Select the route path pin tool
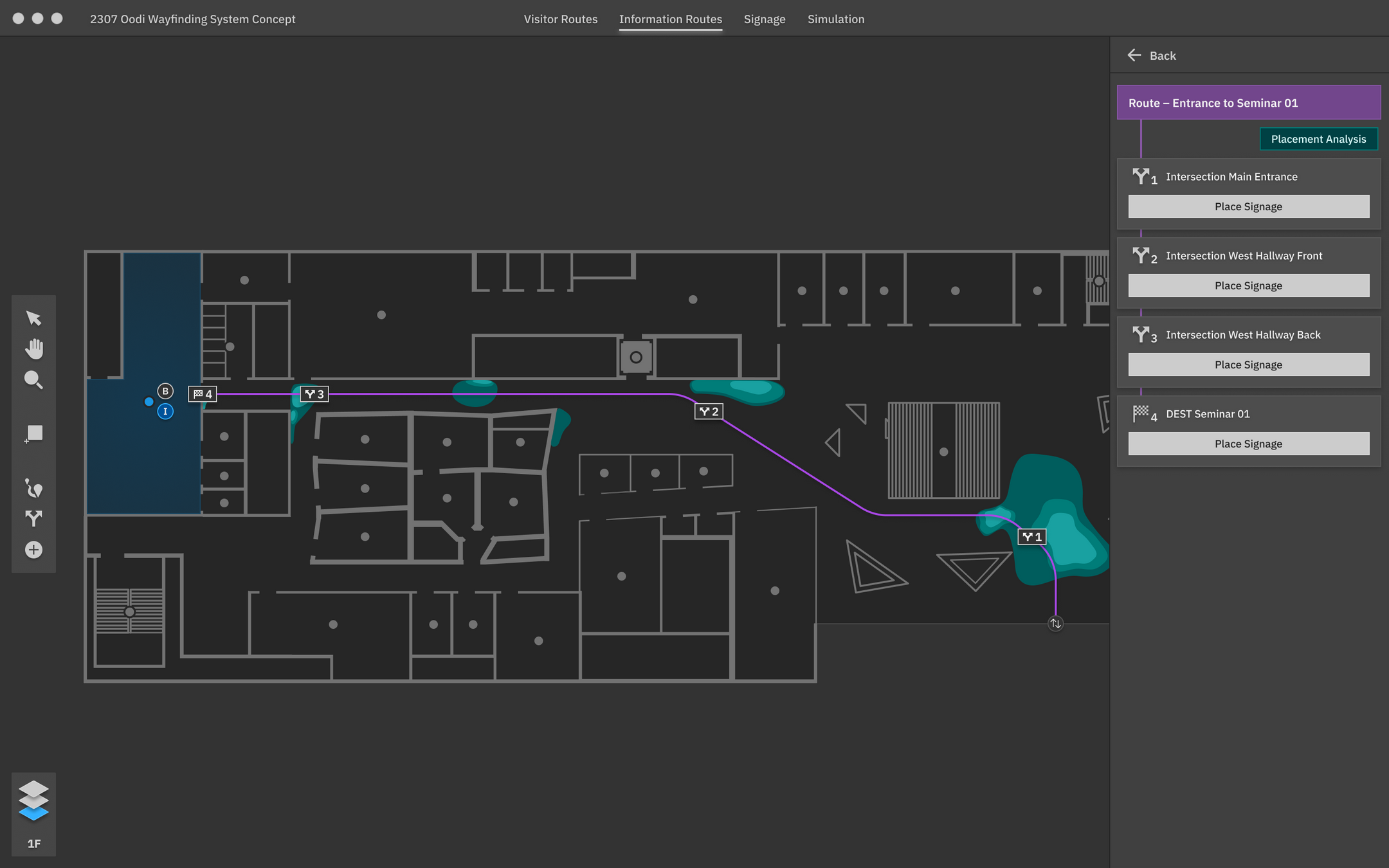 [33, 488]
